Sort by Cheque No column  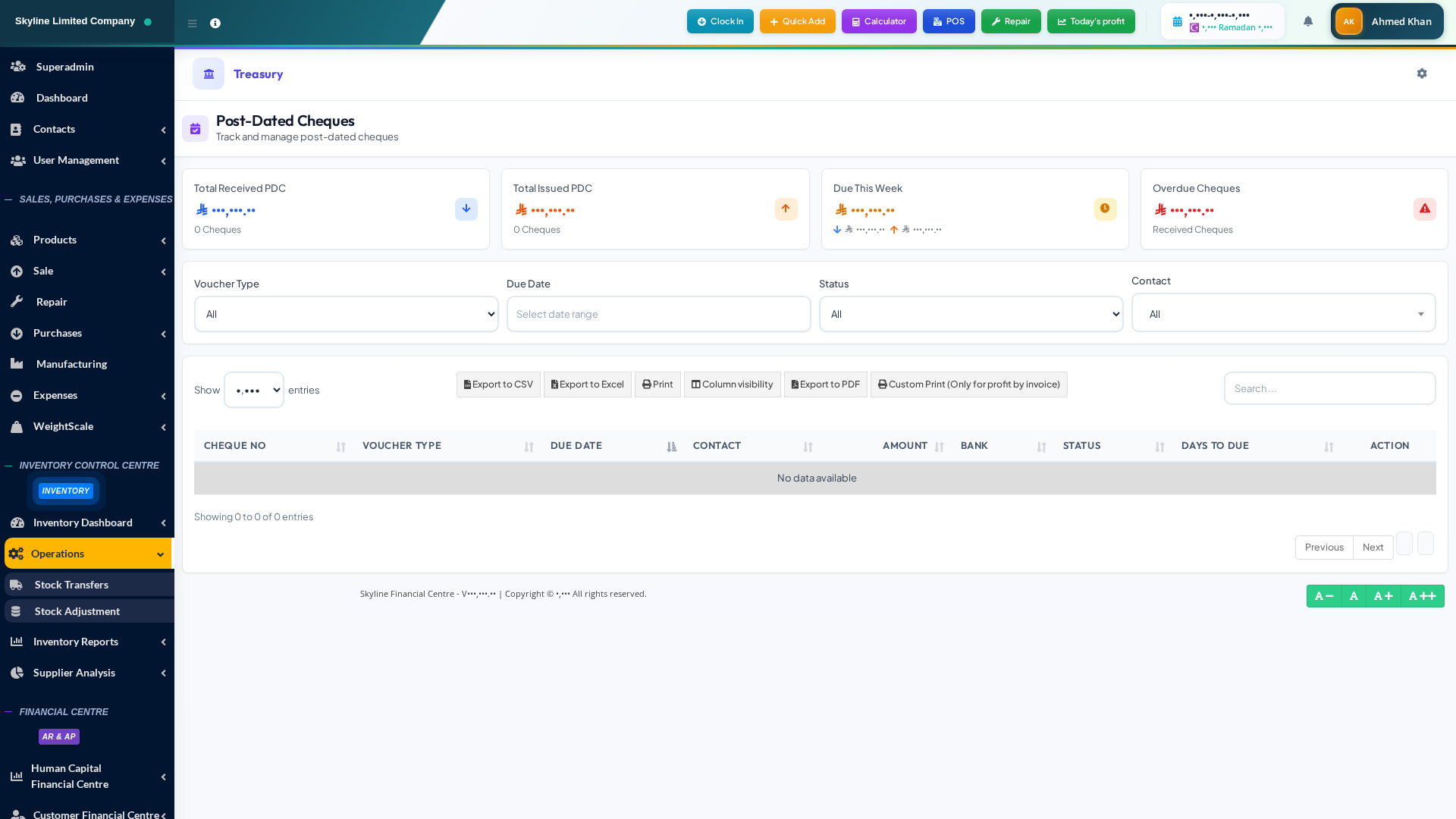click(235, 446)
